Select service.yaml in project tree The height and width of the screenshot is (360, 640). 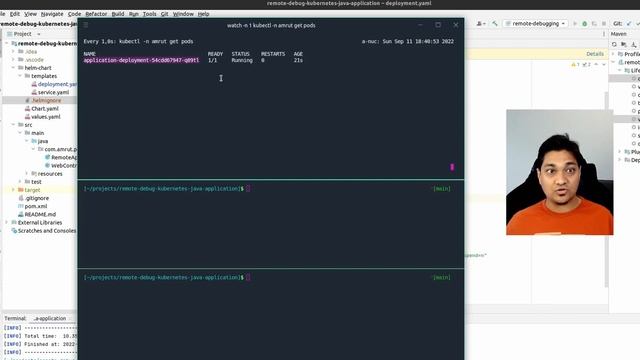(53, 92)
